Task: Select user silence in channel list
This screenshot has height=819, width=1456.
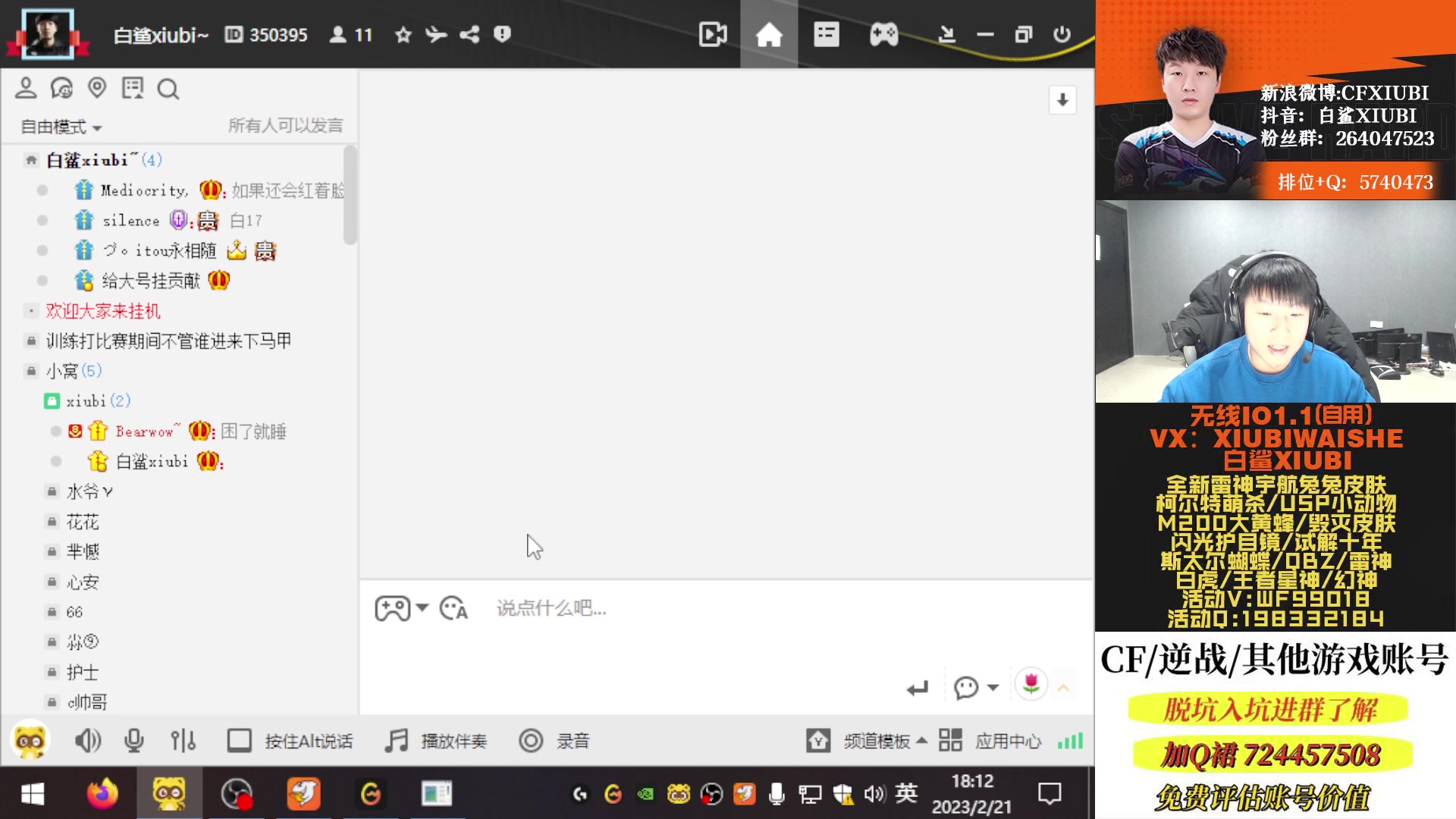Action: [131, 221]
